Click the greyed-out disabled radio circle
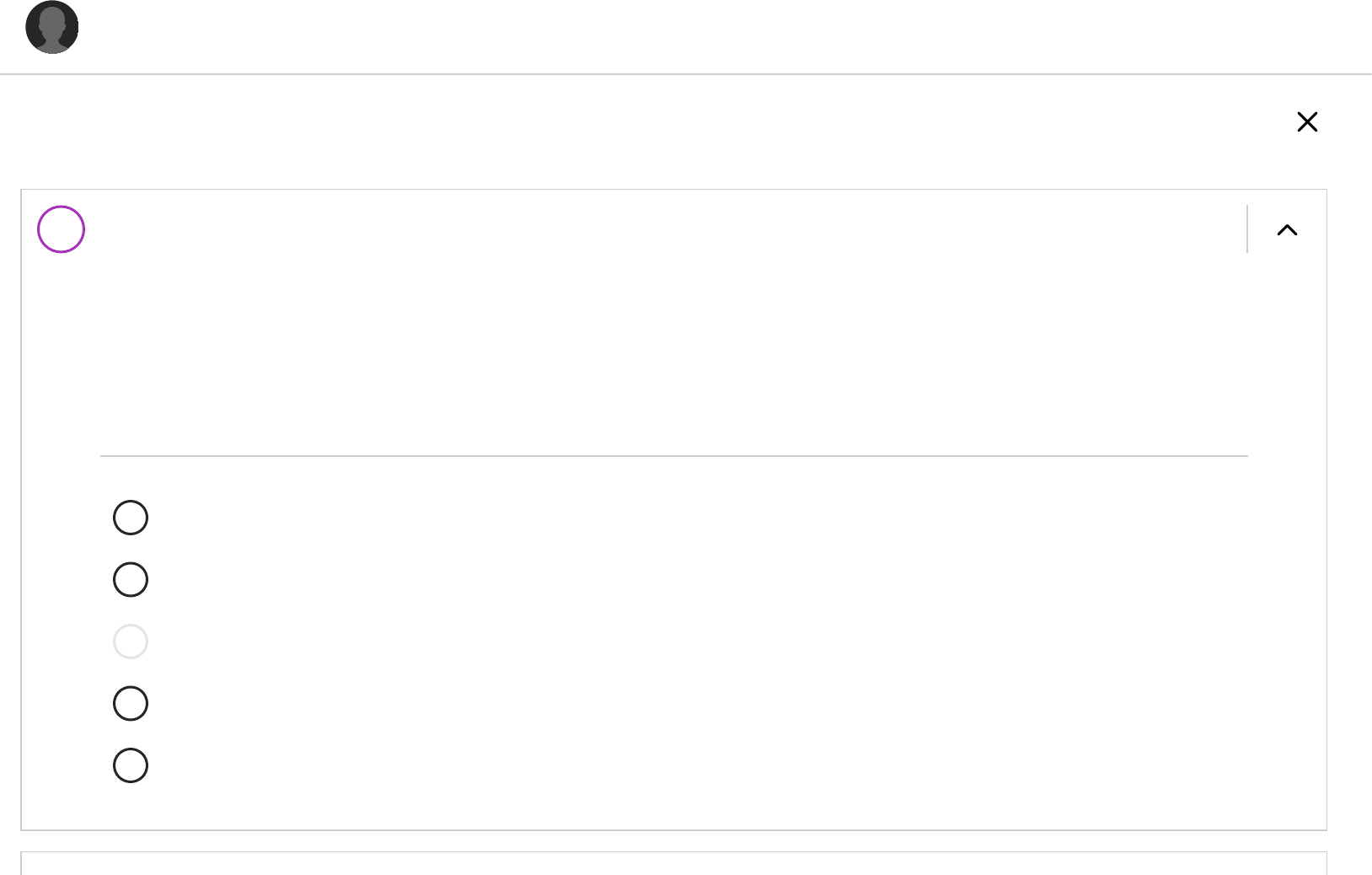This screenshot has height=875, width=1372. click(x=131, y=641)
